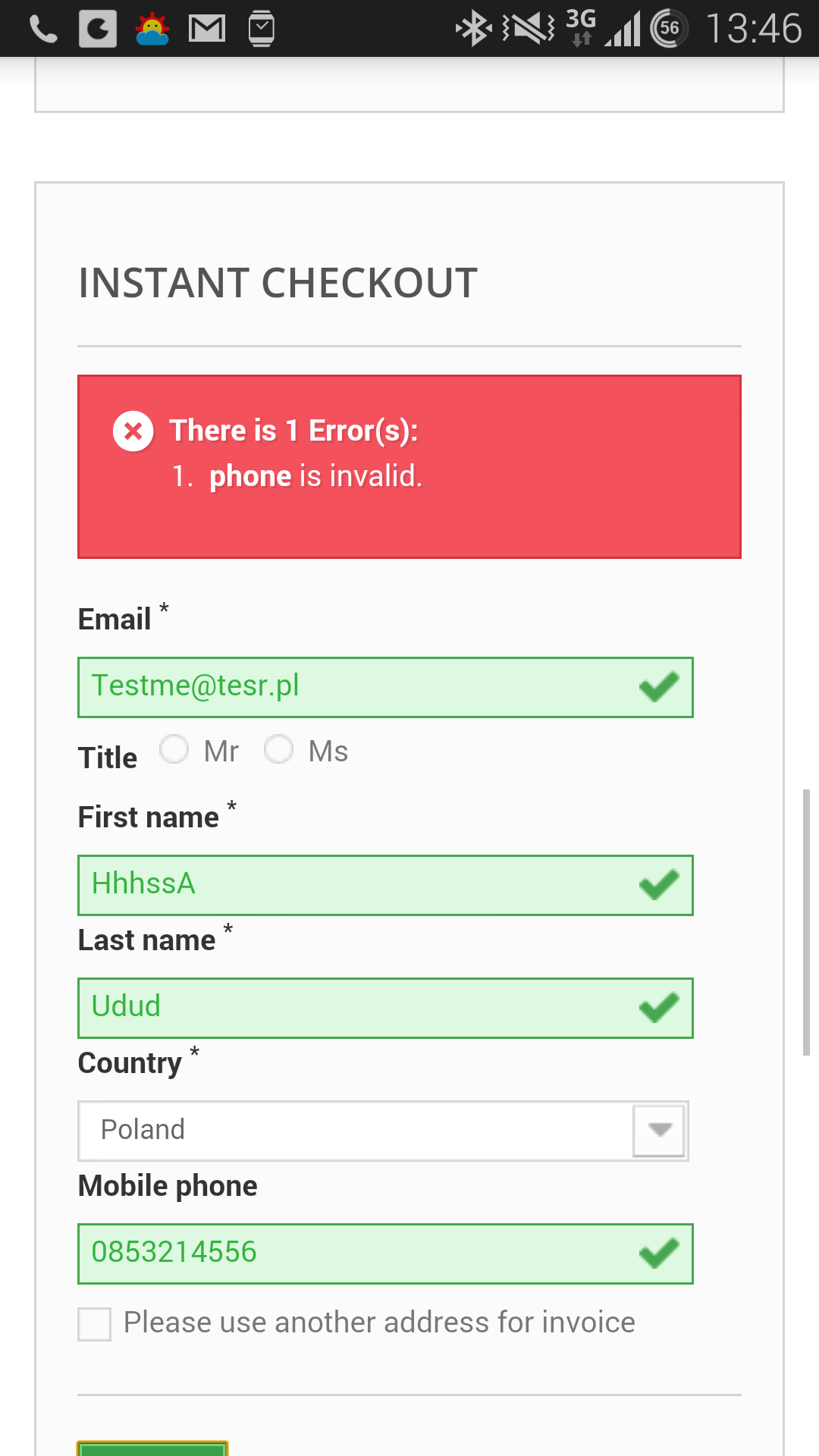Tap the battery level 56 icon

[x=669, y=29]
